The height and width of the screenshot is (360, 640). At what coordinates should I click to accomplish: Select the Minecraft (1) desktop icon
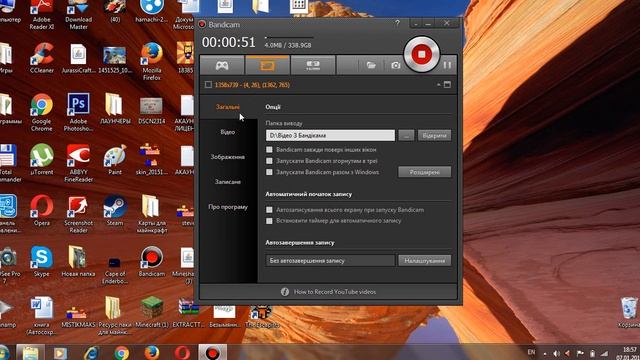click(151, 313)
